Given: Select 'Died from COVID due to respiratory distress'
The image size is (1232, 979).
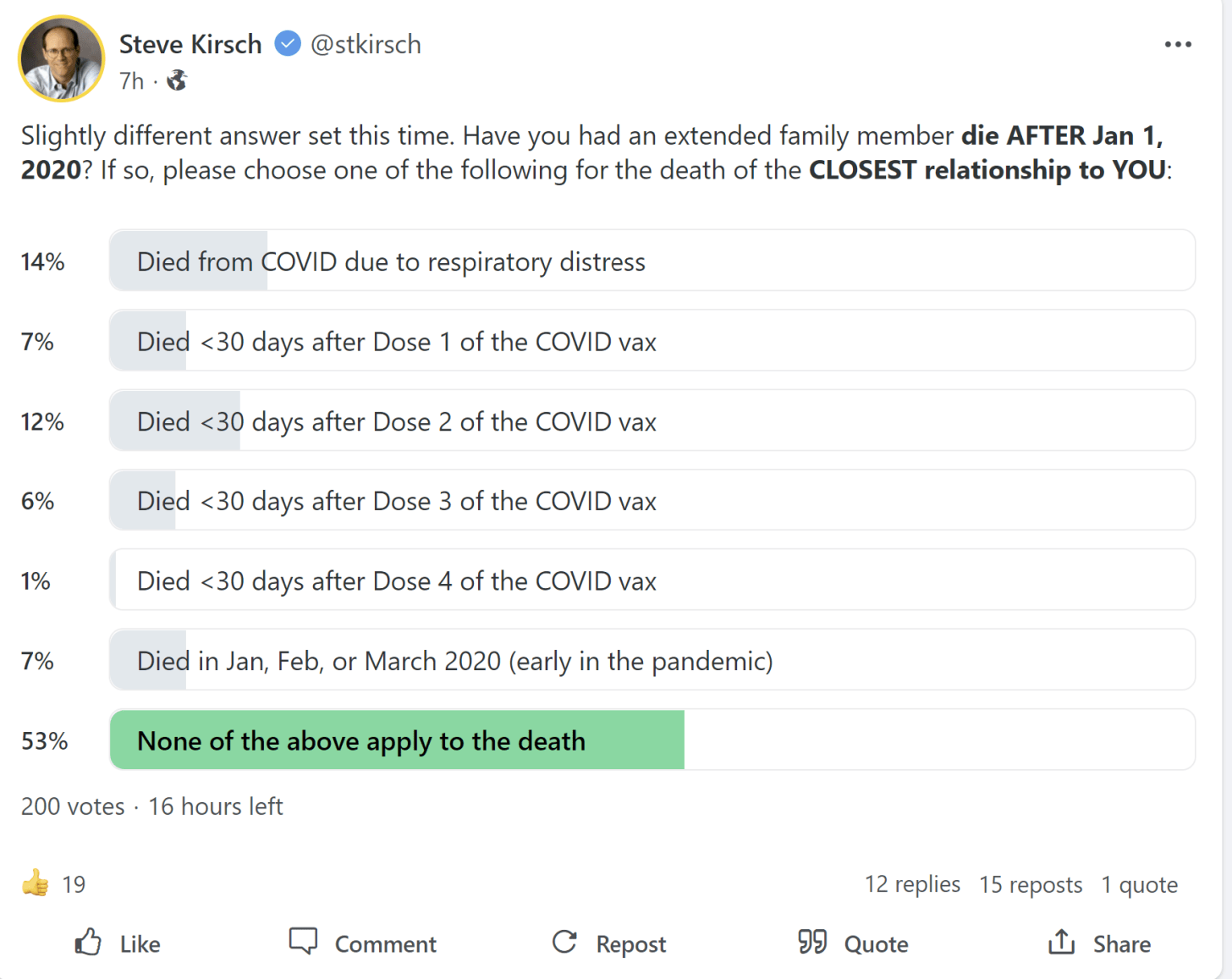Looking at the screenshot, I should (652, 261).
